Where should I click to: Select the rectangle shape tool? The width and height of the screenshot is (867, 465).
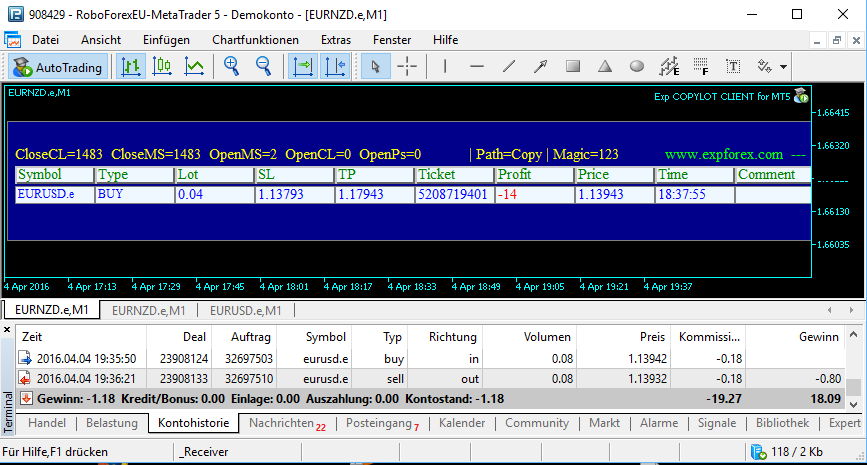click(573, 67)
